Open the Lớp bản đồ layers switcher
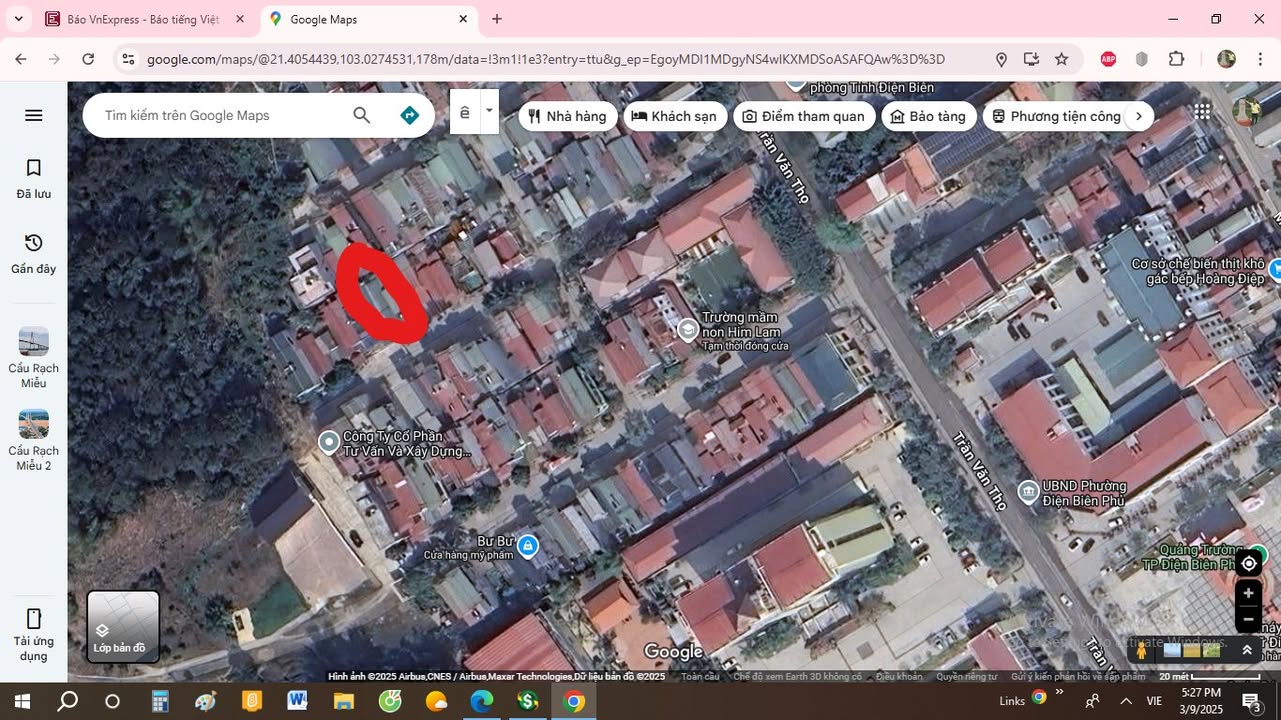Image resolution: width=1281 pixels, height=720 pixels. tap(121, 626)
